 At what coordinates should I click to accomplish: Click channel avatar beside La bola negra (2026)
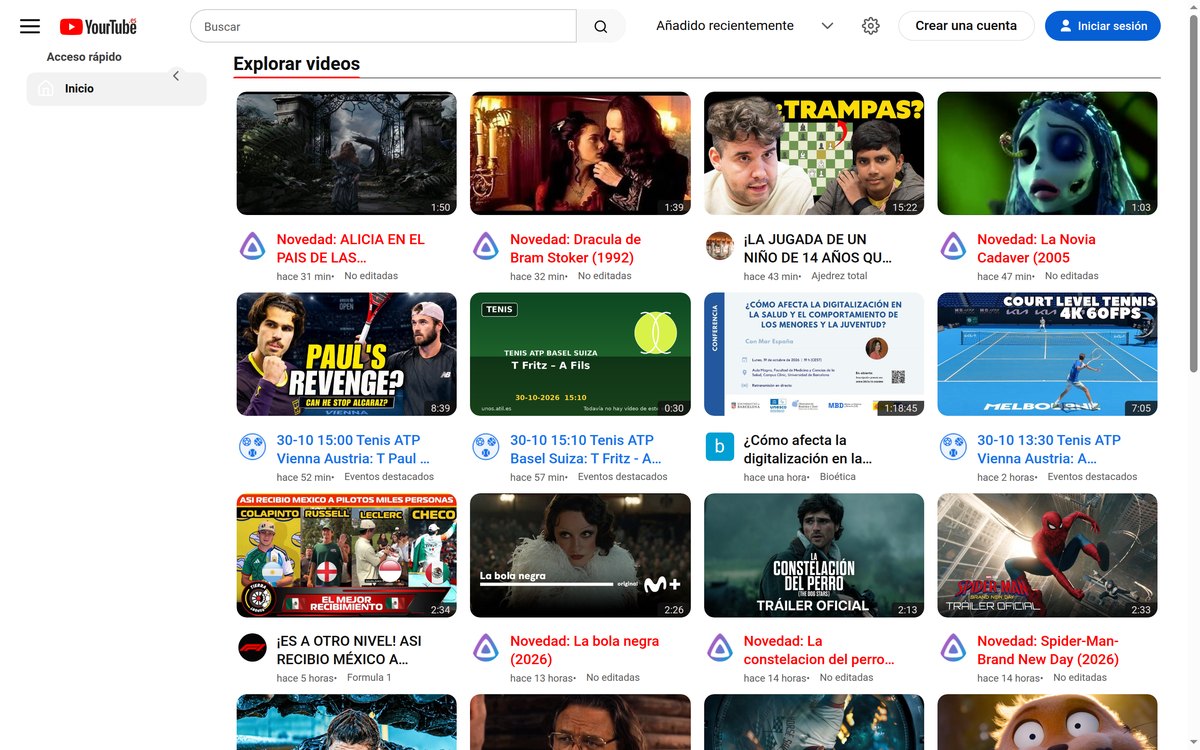pyautogui.click(x=486, y=648)
